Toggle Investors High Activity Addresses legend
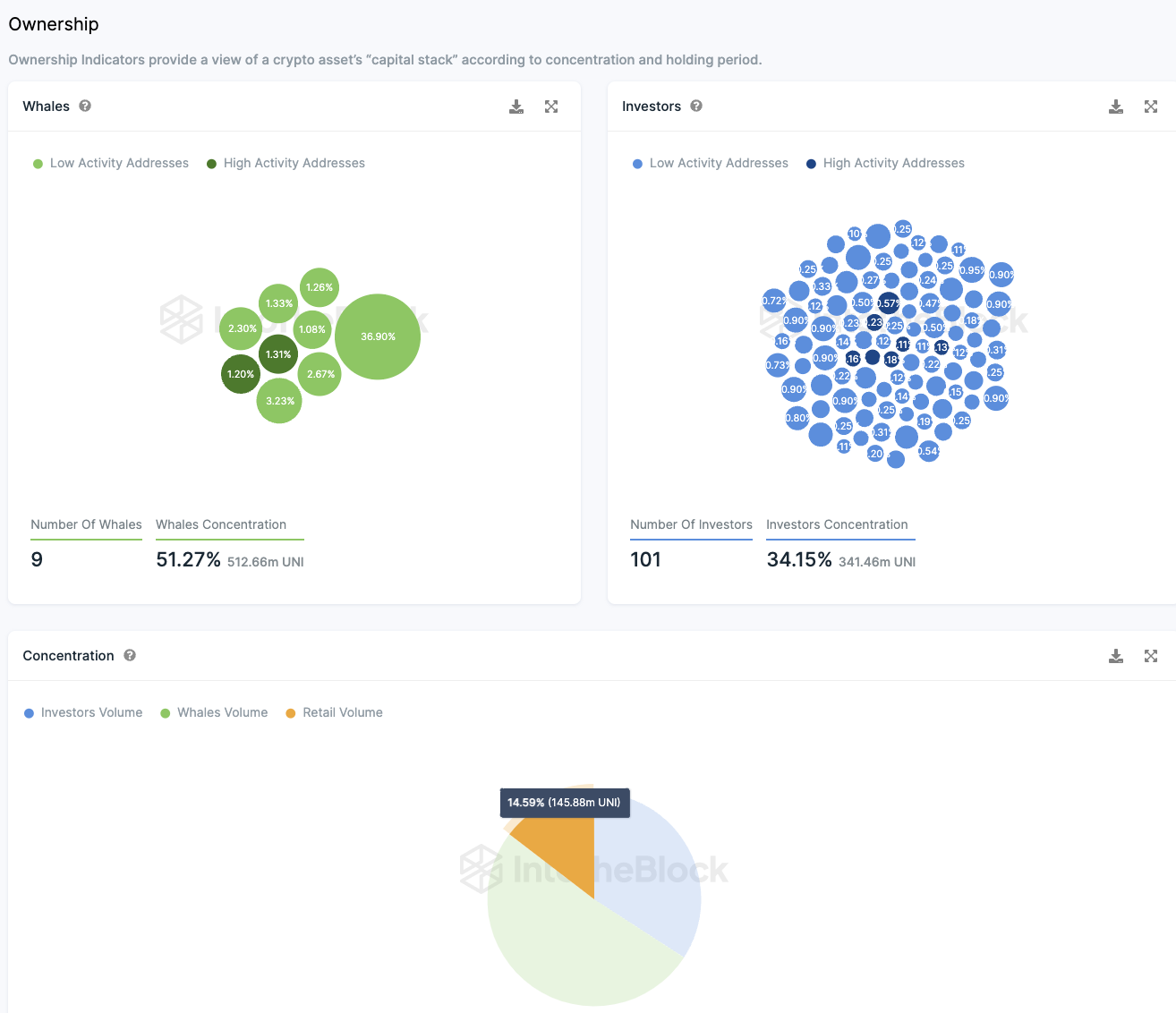The width and height of the screenshot is (1176, 1013). 885,163
